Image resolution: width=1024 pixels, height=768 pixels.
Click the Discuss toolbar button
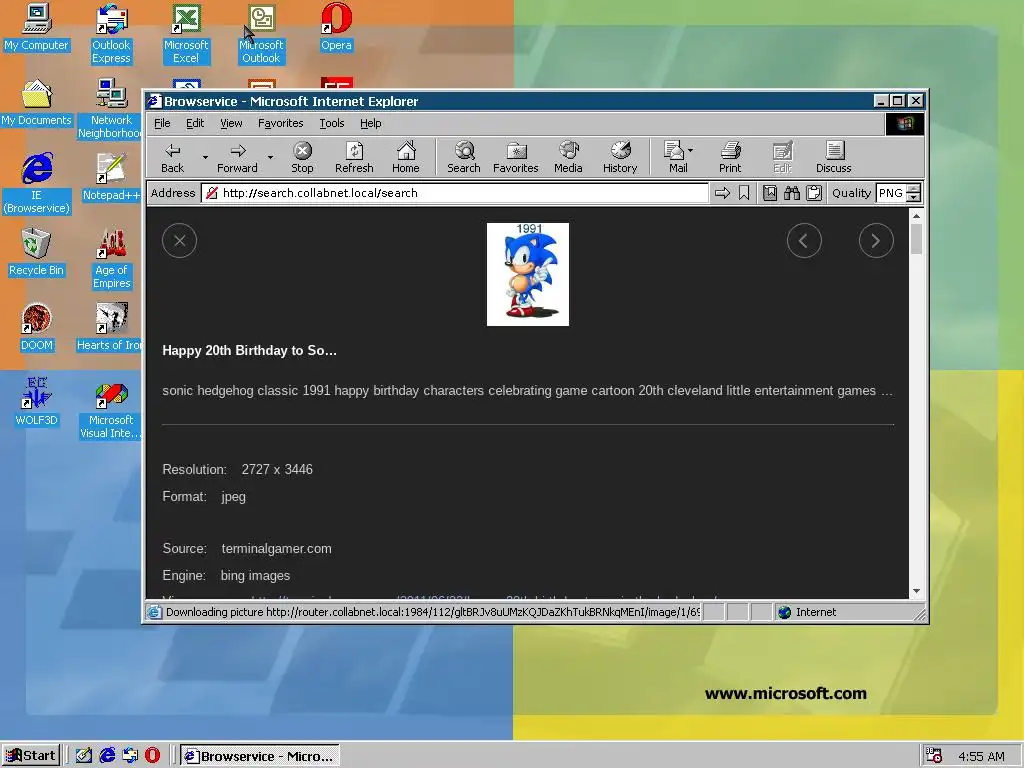coord(833,157)
